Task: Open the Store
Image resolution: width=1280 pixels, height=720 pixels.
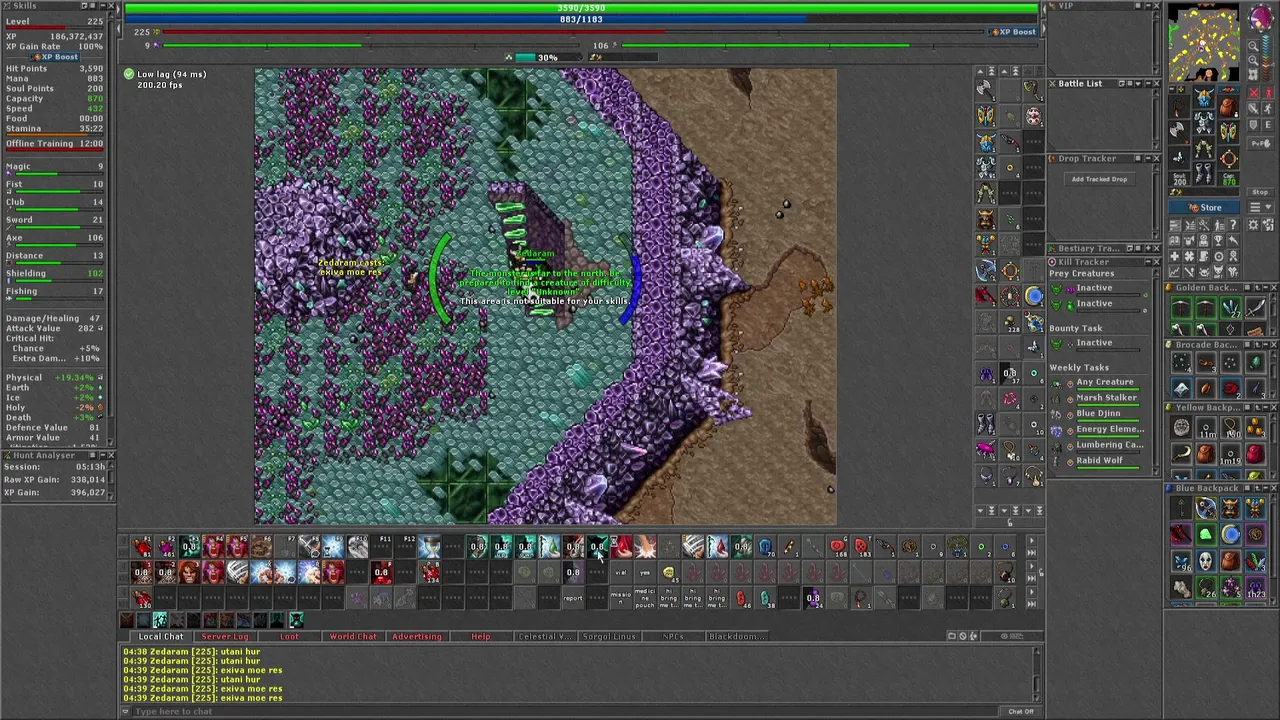Action: (1204, 207)
